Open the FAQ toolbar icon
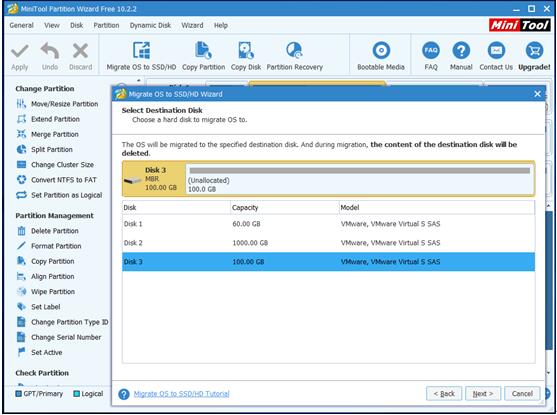557x415 pixels. coord(431,50)
